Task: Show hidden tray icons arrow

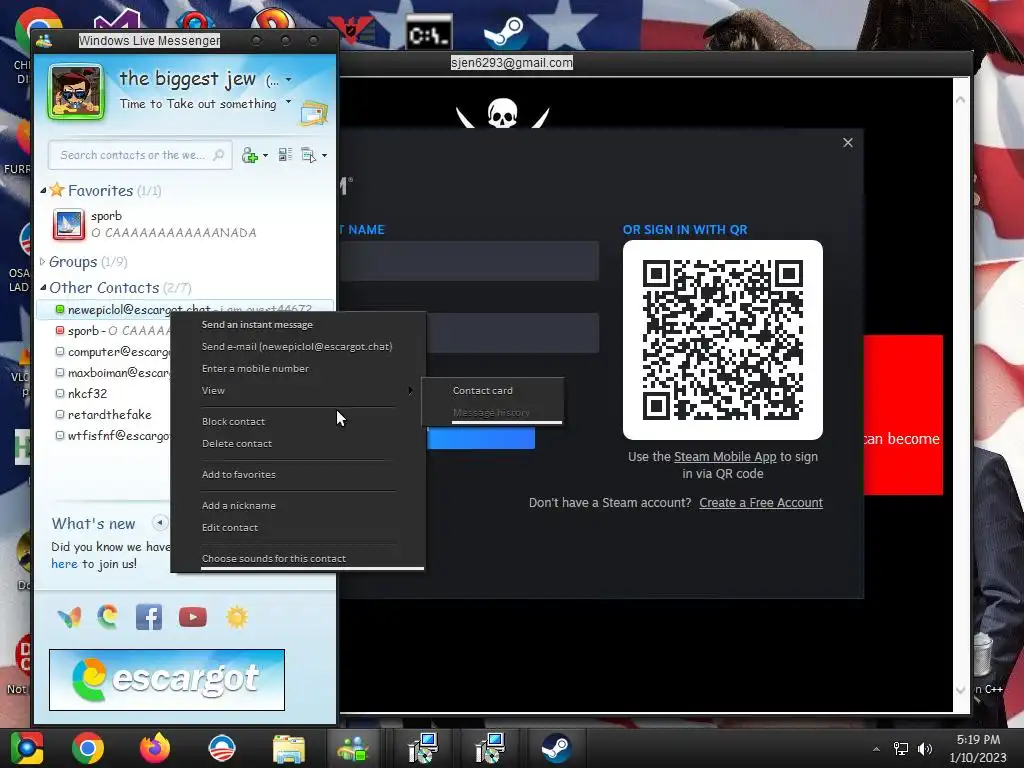Action: coord(876,749)
